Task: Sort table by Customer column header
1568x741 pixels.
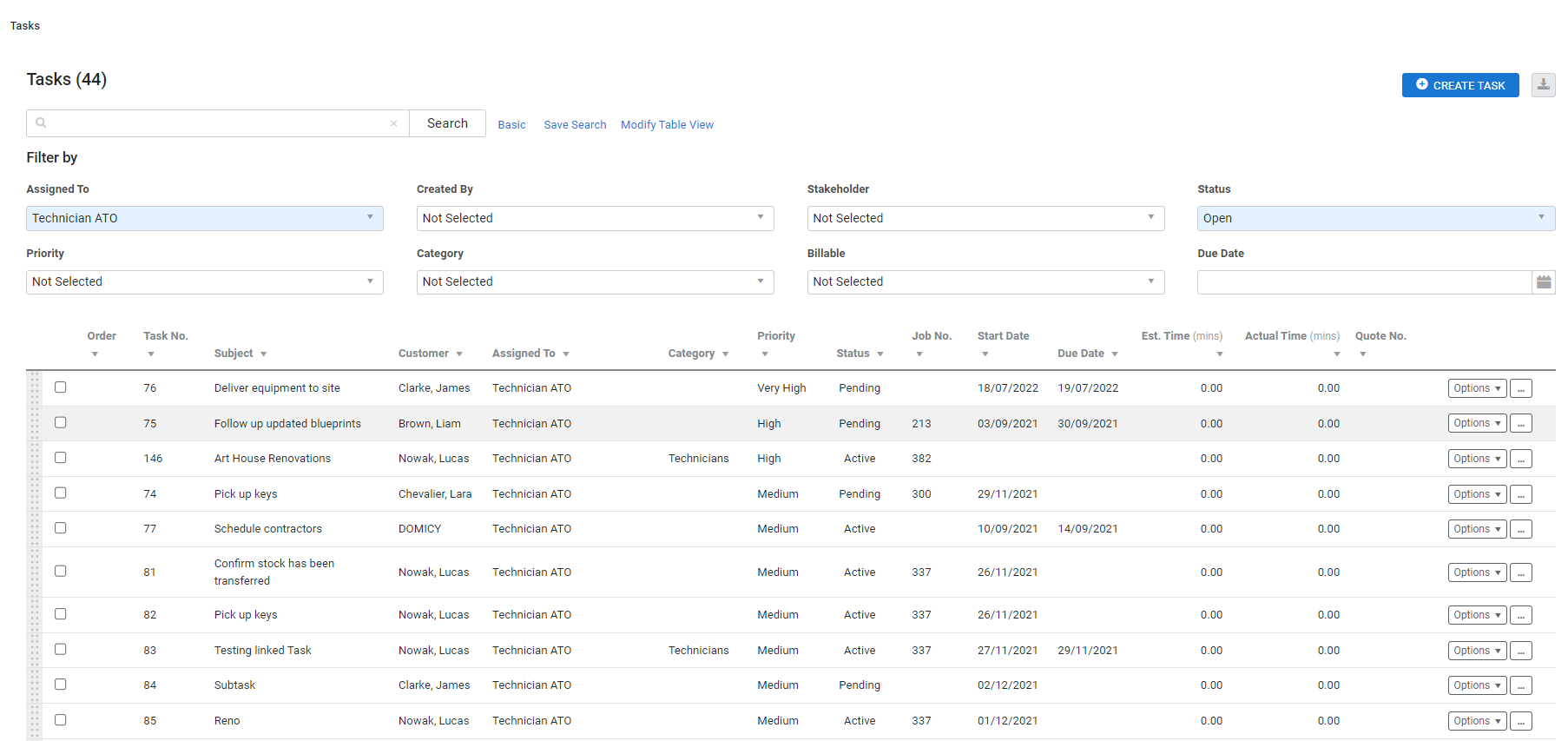Action: click(x=430, y=354)
